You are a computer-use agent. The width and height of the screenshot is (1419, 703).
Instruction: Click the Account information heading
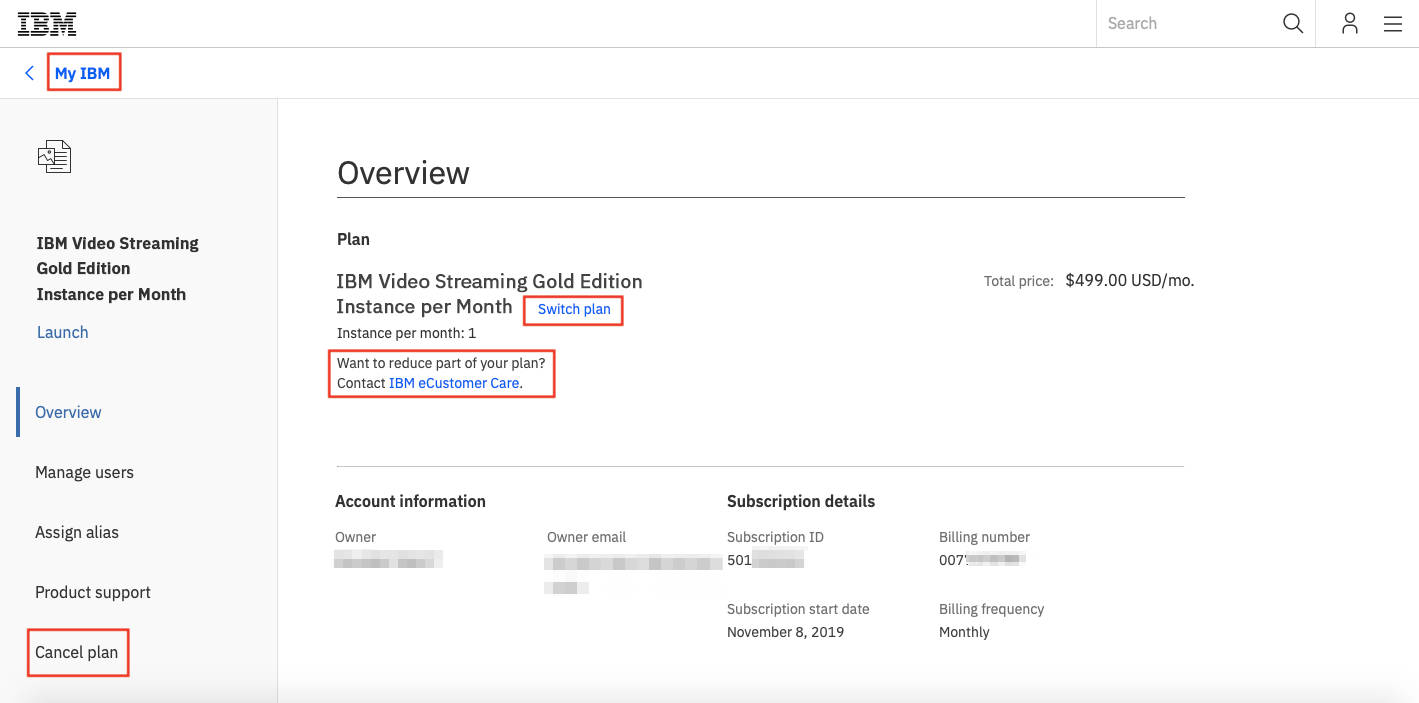click(x=411, y=501)
